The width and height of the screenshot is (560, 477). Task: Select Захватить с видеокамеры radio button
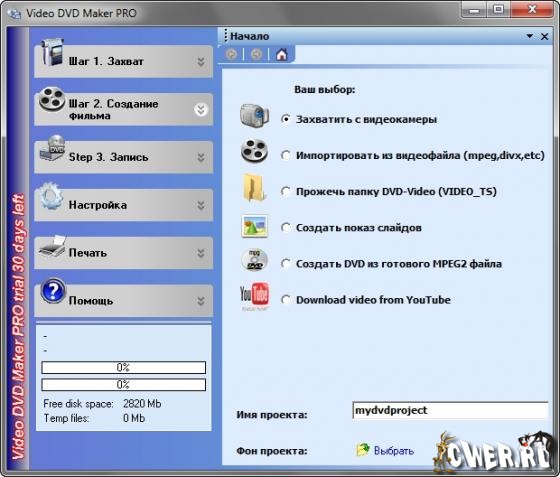pos(286,119)
